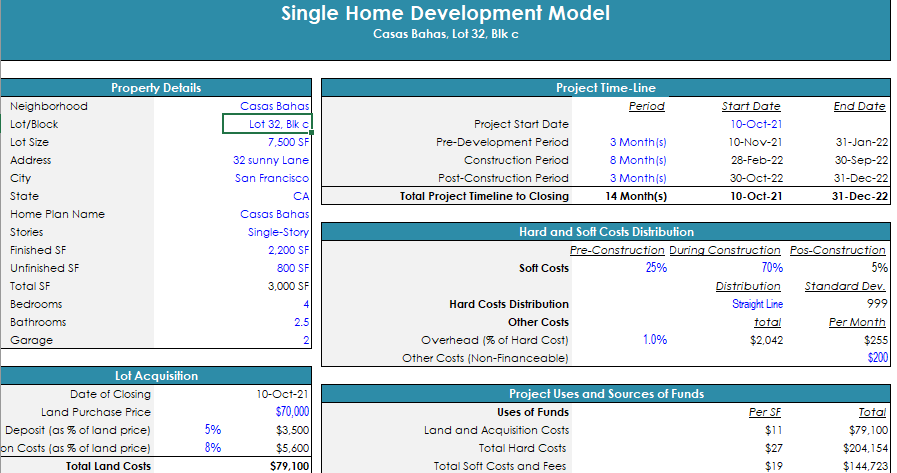Choose the Stories cell Single-Story
This screenshot has width=897, height=473.
tap(278, 232)
